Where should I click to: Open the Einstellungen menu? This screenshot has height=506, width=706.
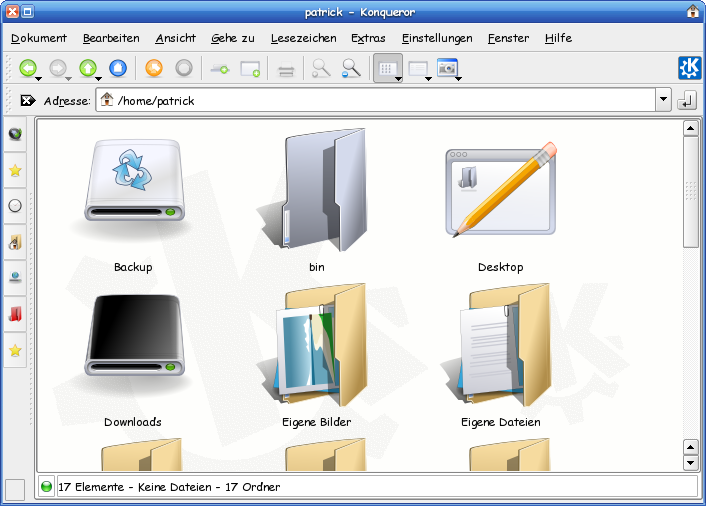tap(437, 38)
